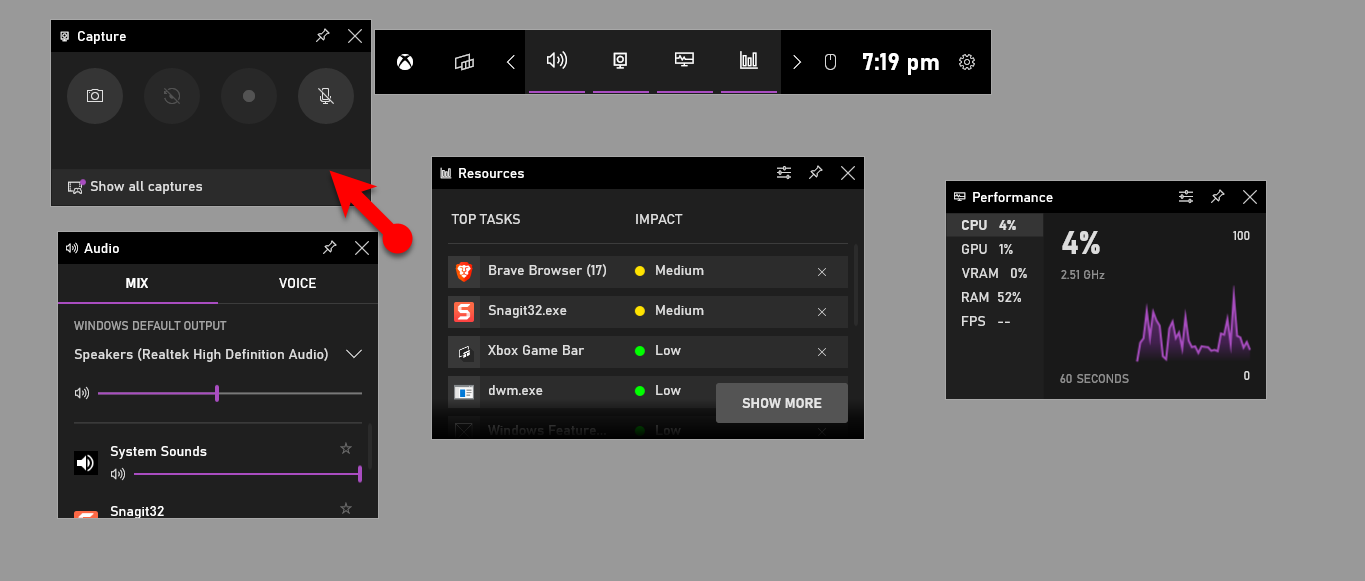Go to previous widgets with left chevron
This screenshot has height=581, width=1365.
(510, 62)
